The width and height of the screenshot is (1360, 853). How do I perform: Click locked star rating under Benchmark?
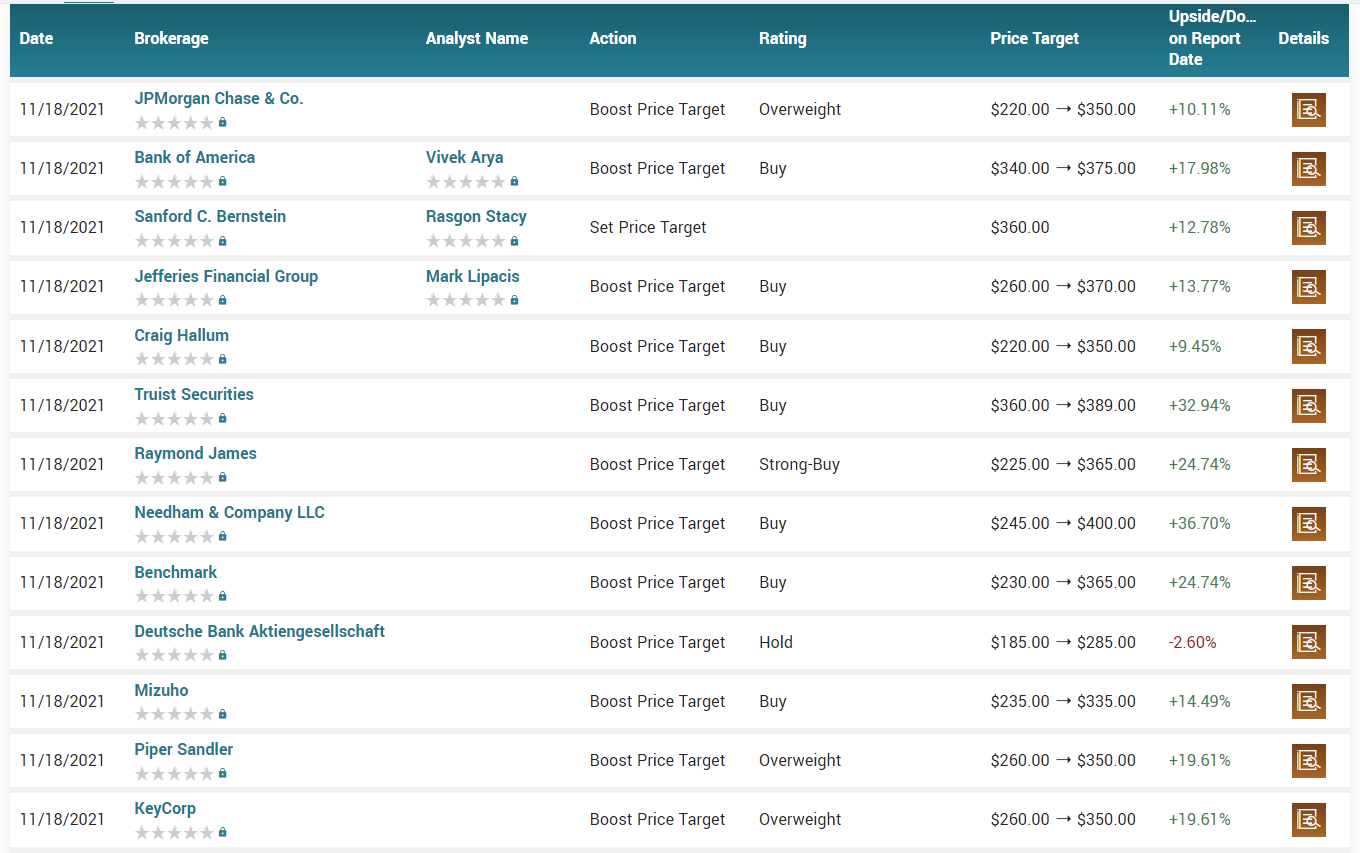[x=181, y=596]
